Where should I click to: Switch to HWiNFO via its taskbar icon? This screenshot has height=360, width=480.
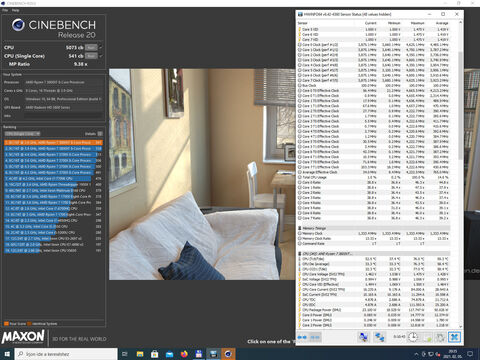click(213, 354)
